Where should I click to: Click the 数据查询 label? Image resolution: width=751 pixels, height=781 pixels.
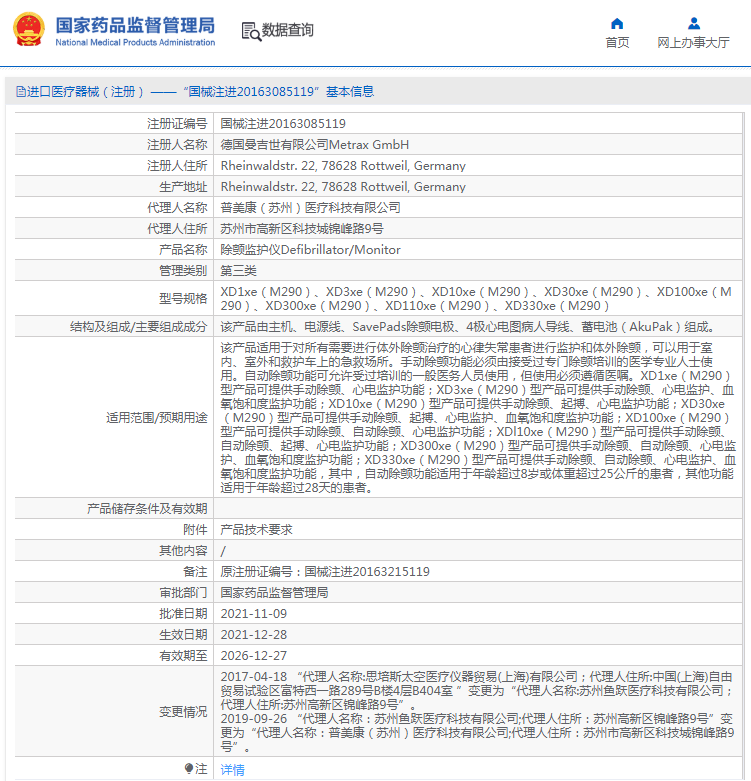point(288,31)
